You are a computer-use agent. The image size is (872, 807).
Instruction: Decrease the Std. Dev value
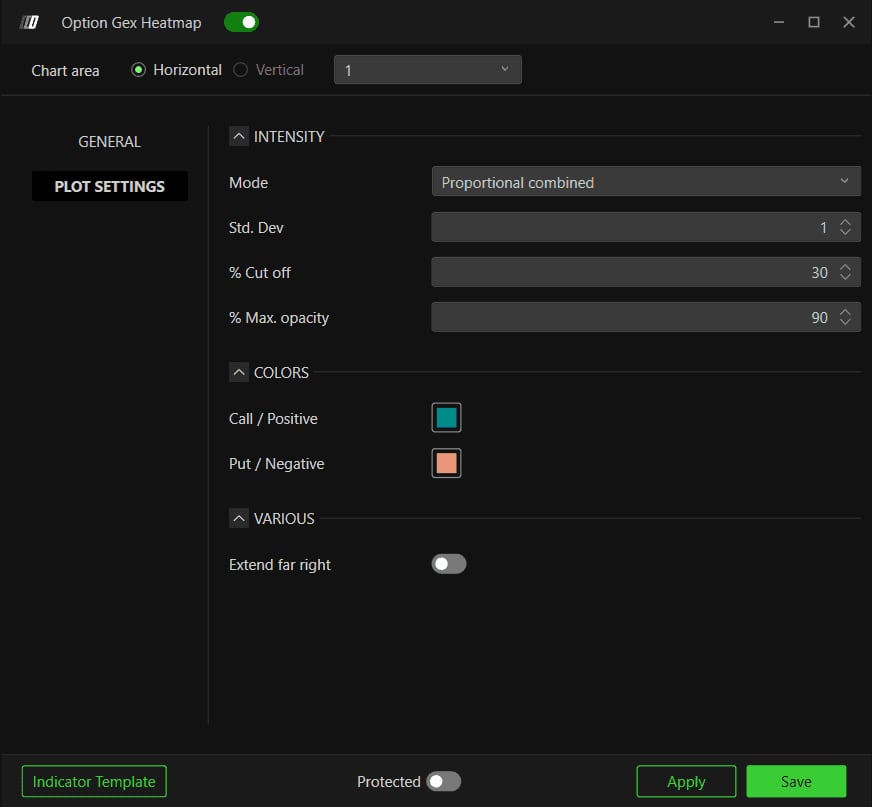[845, 232]
